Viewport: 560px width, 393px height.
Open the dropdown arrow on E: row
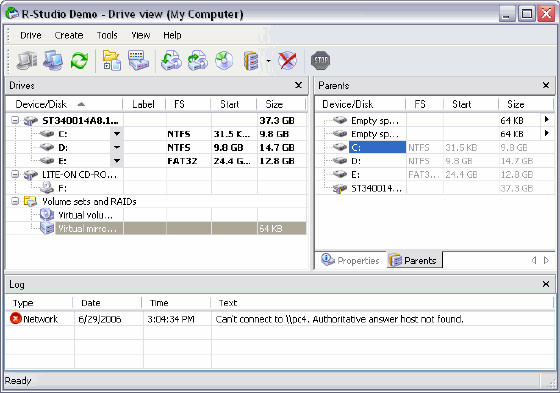pyautogui.click(x=117, y=161)
